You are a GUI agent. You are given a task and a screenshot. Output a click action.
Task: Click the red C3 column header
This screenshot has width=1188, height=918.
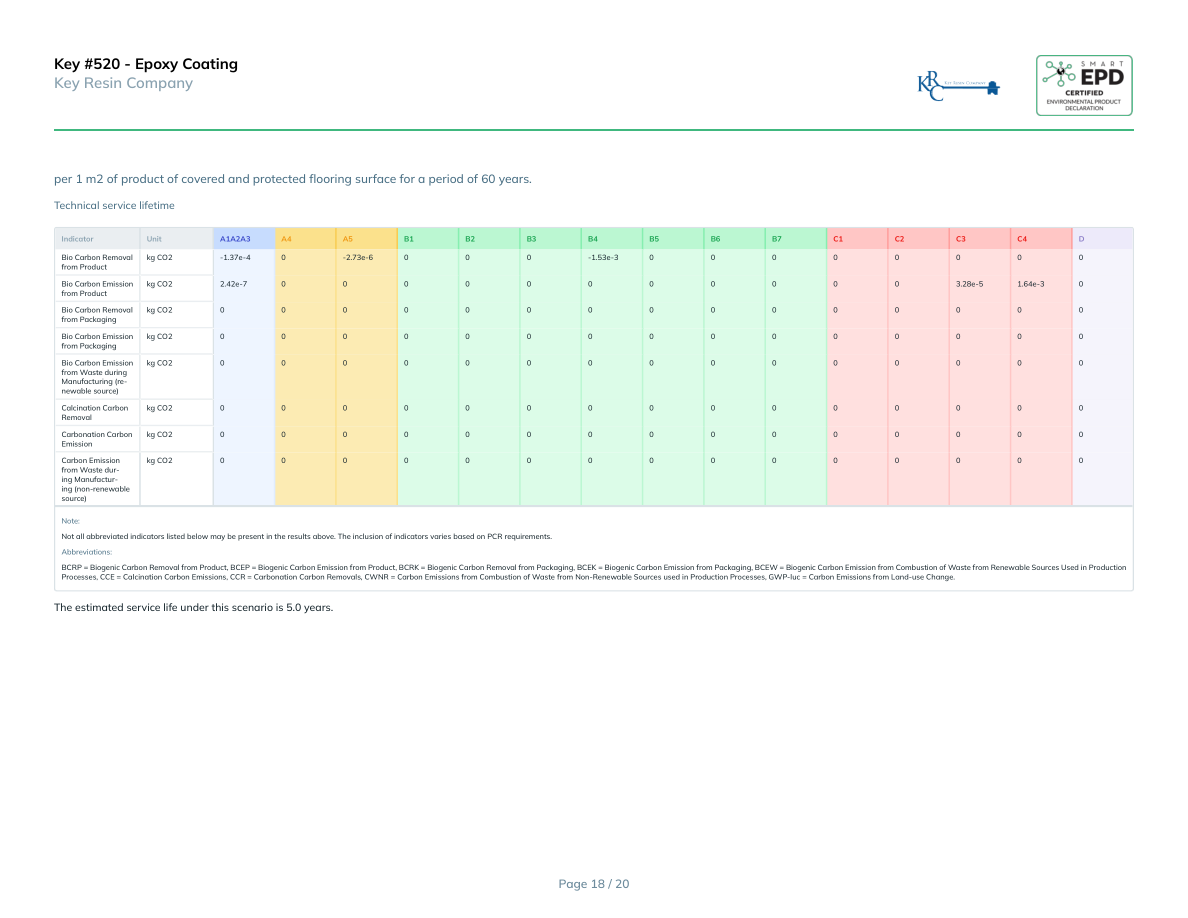click(961, 239)
